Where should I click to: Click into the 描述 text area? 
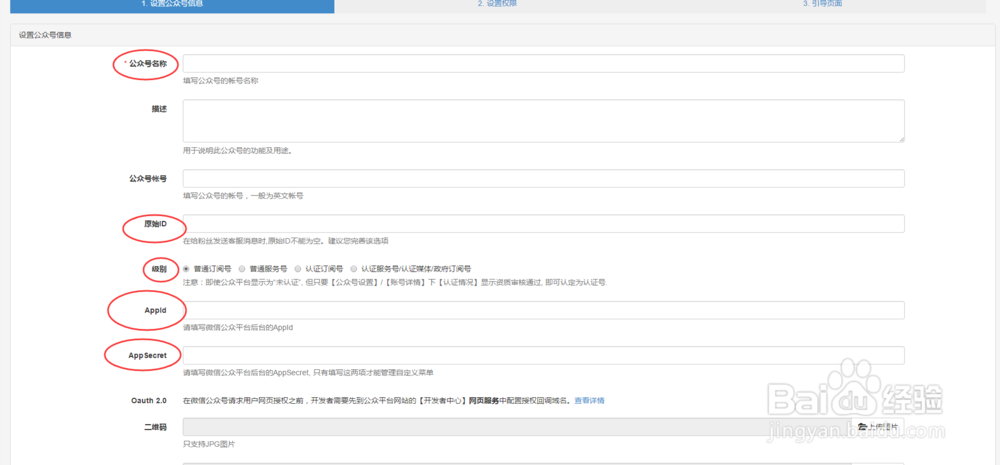[x=543, y=121]
